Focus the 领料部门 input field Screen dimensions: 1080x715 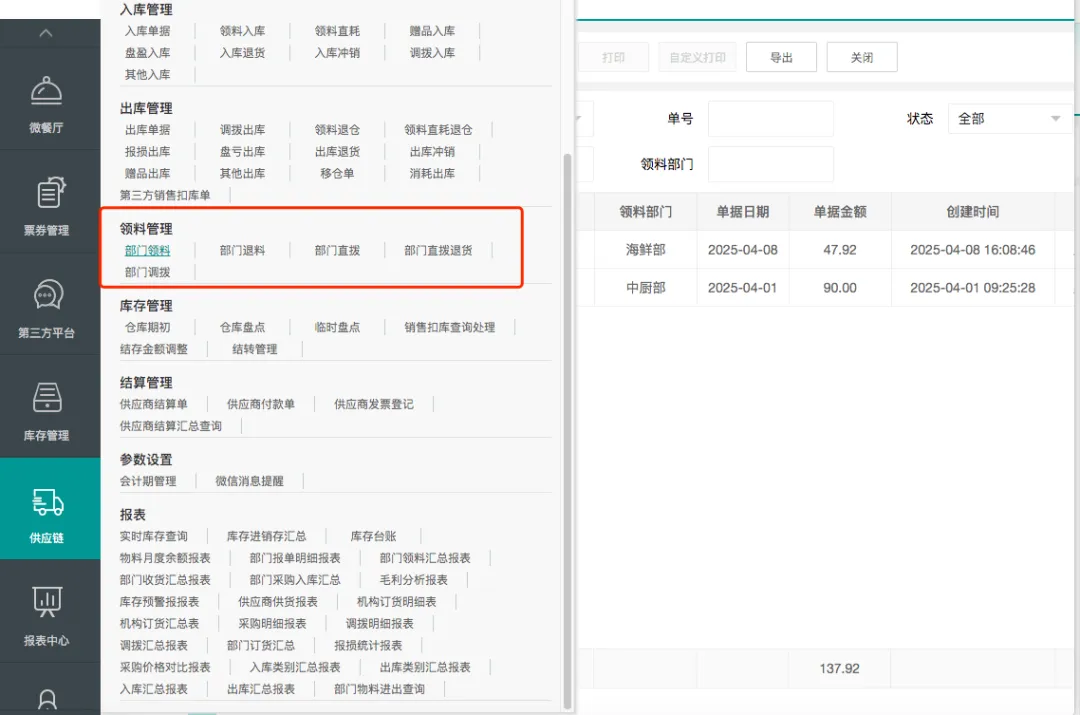770,164
